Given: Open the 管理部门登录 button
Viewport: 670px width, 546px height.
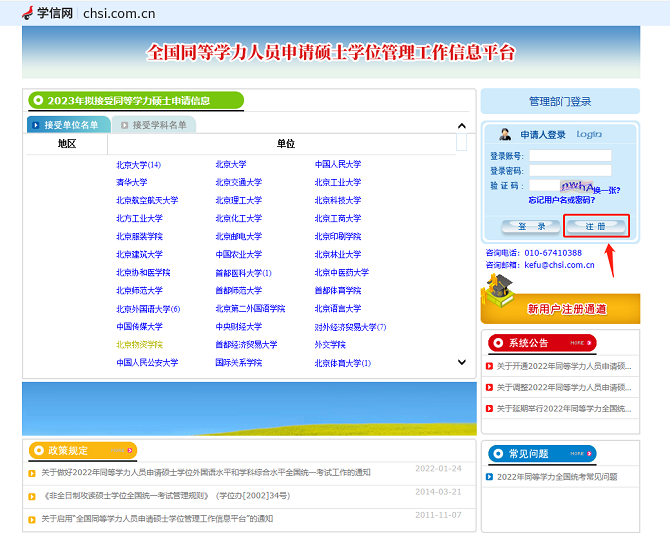Looking at the screenshot, I should click(x=560, y=101).
